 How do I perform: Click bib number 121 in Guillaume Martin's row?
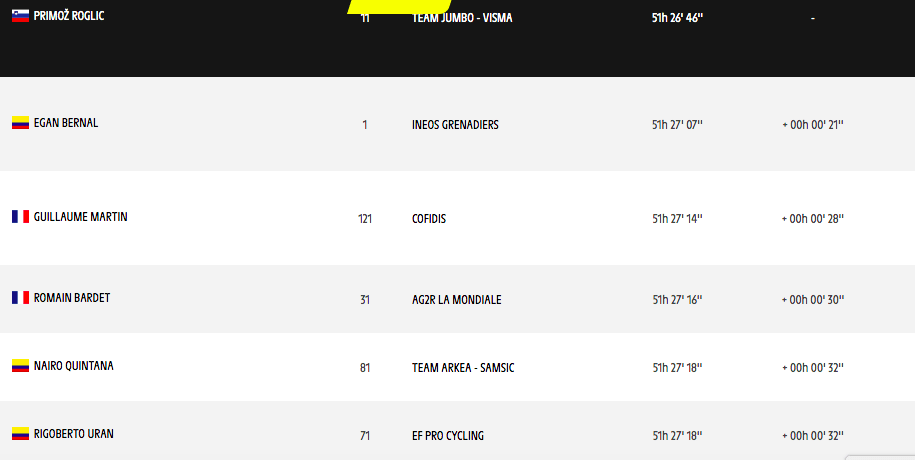(x=365, y=219)
